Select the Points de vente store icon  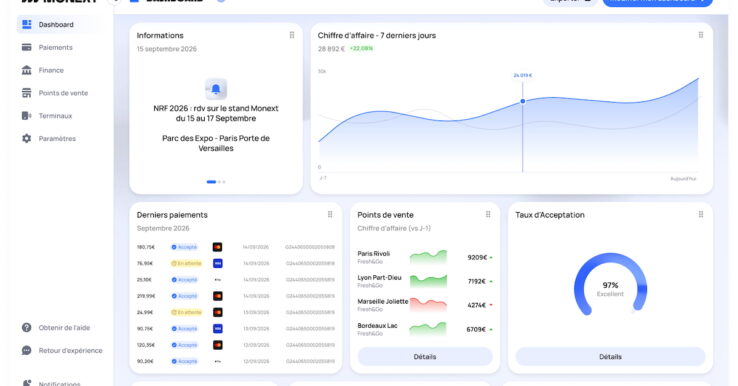coord(27,93)
